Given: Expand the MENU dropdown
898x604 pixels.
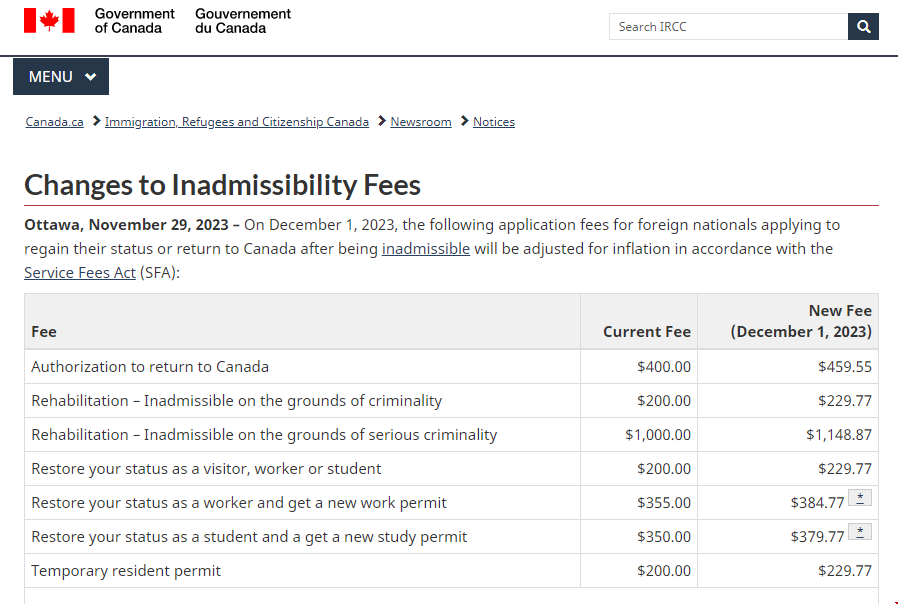Looking at the screenshot, I should (x=61, y=77).
